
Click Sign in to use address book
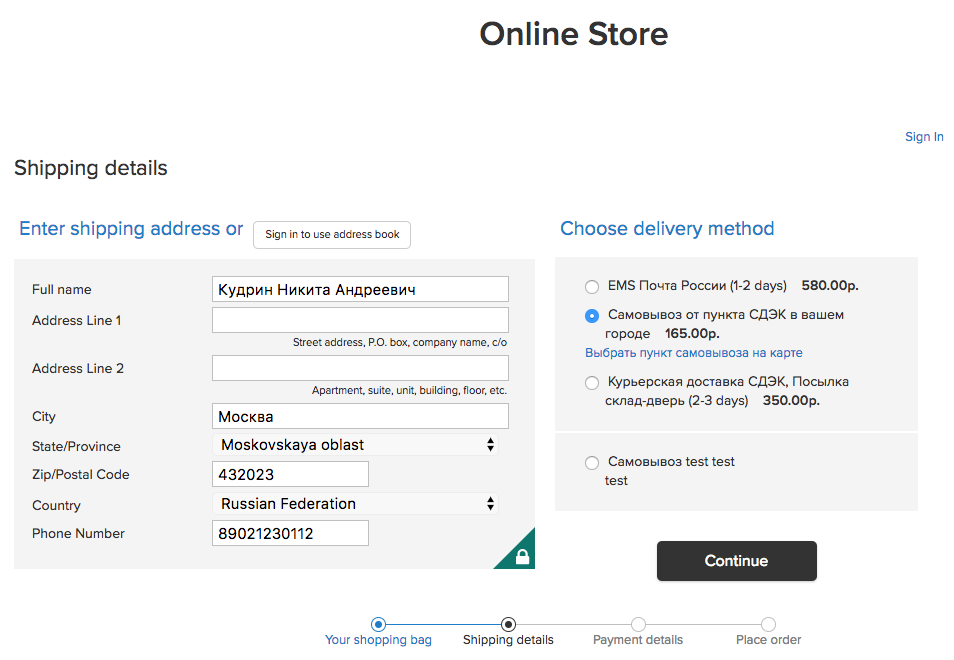coord(332,235)
